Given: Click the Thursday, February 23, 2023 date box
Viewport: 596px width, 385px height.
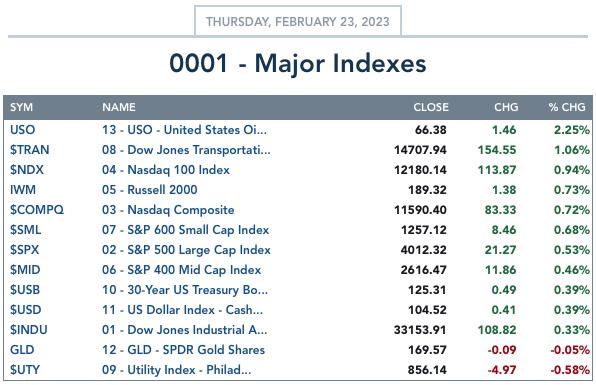Looking at the screenshot, I should point(298,21).
